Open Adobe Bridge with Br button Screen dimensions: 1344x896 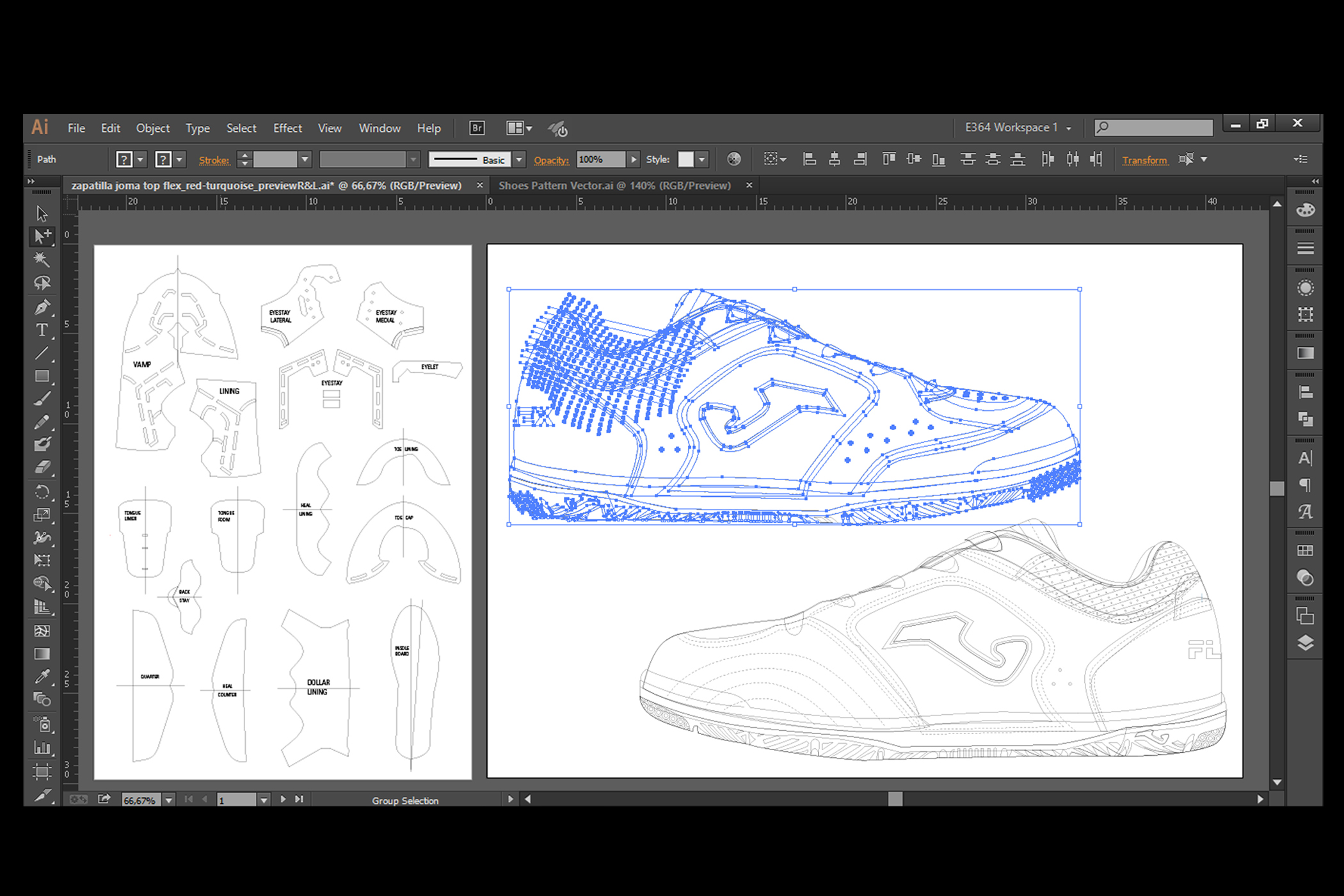477,128
